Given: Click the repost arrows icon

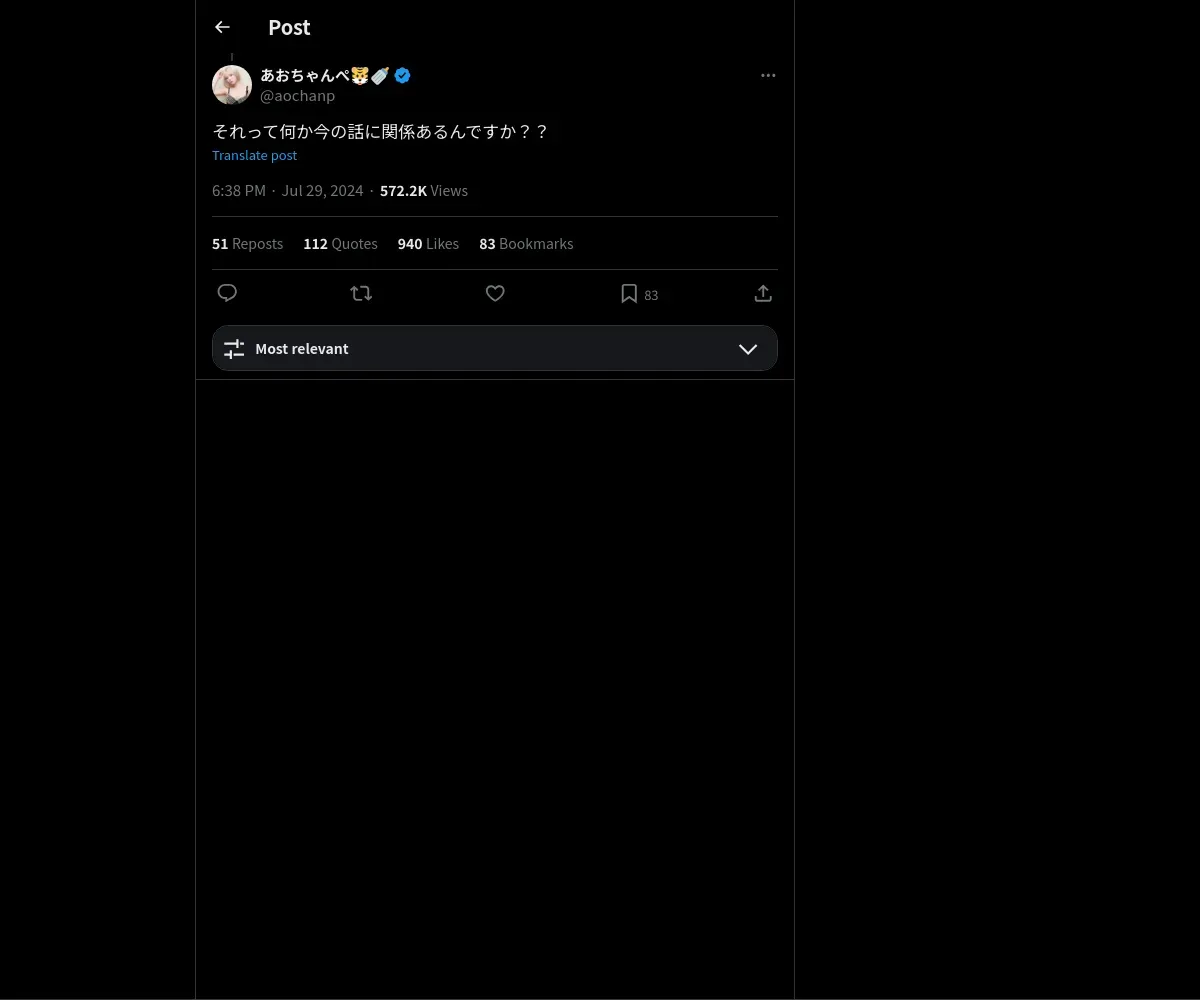Looking at the screenshot, I should tap(361, 293).
